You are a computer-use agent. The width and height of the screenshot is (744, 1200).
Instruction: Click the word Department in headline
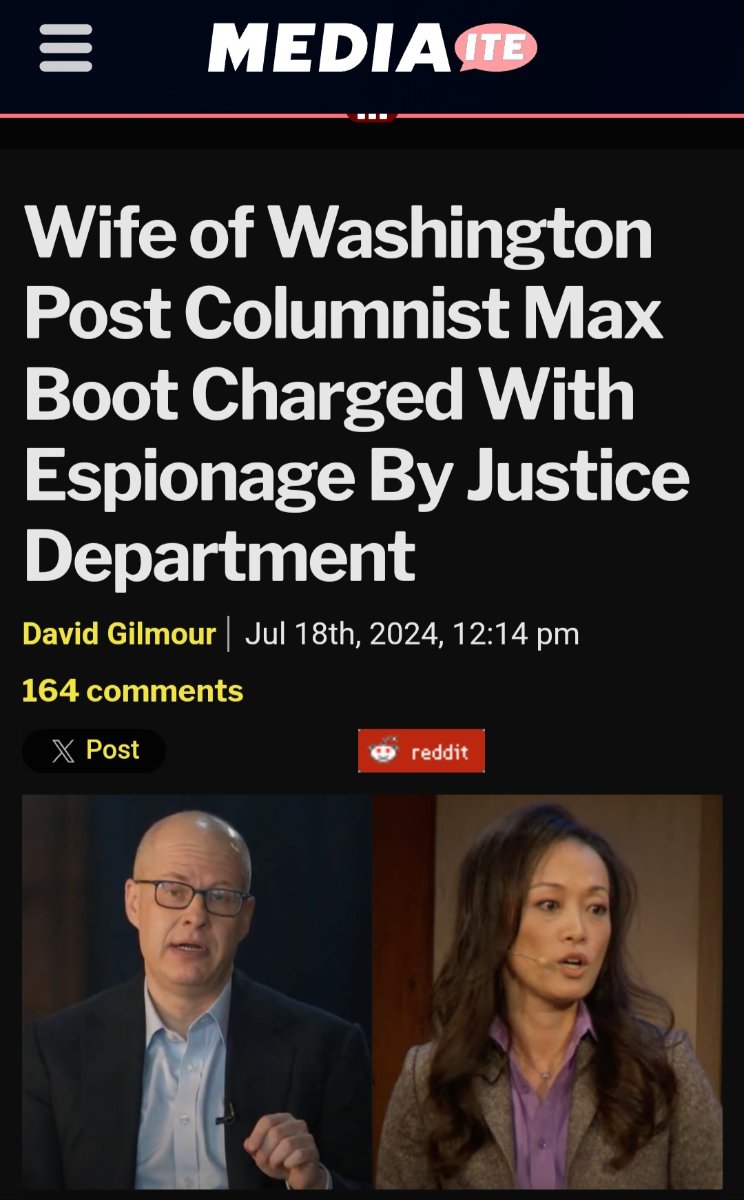click(220, 558)
